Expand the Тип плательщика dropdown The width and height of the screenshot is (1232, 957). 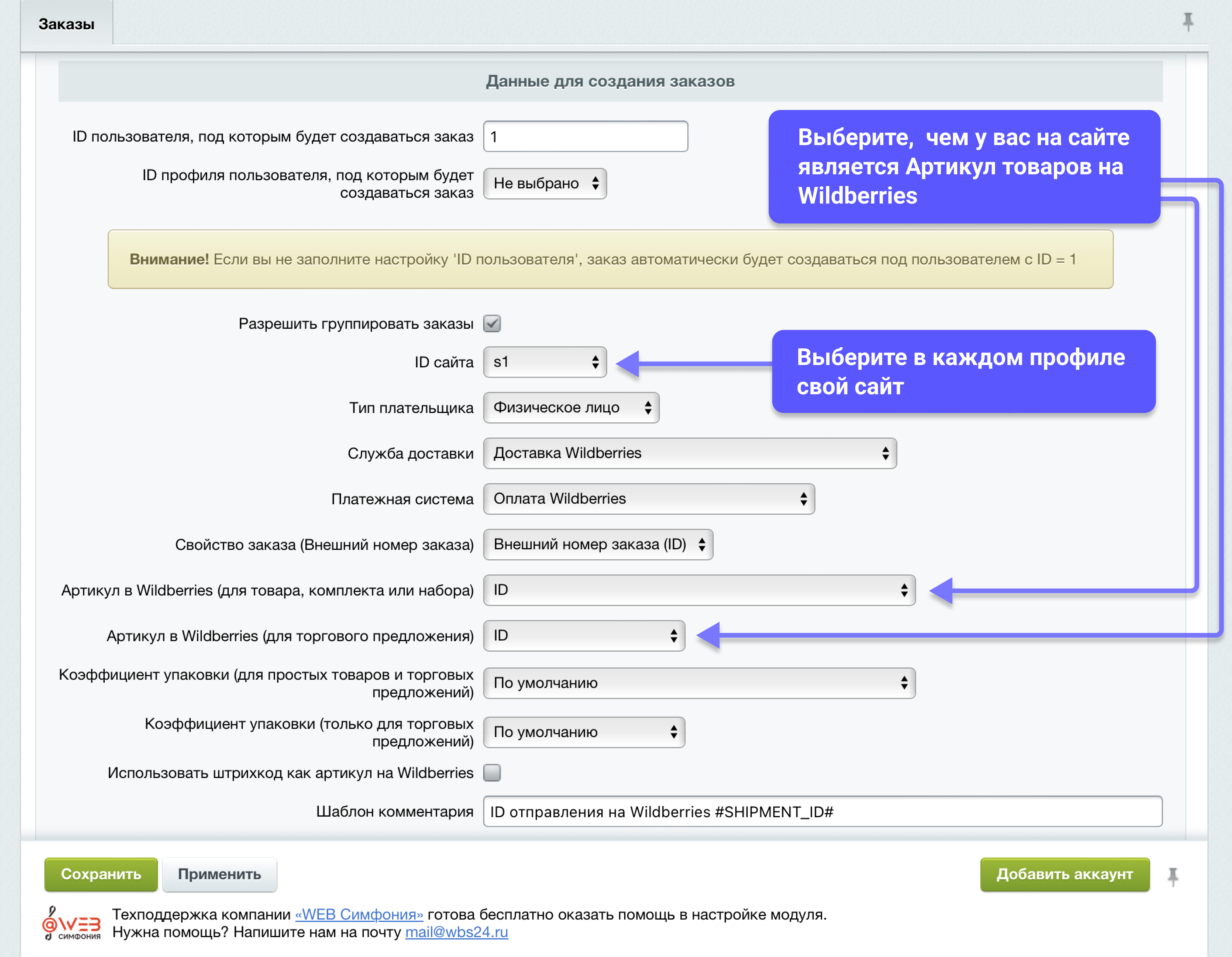pos(571,408)
